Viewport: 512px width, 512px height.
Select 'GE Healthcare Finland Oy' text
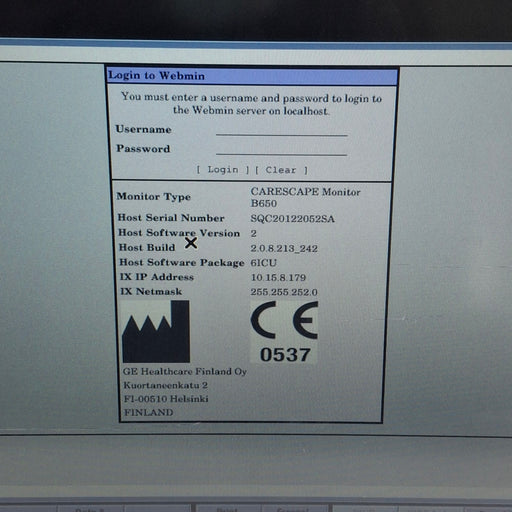185,371
